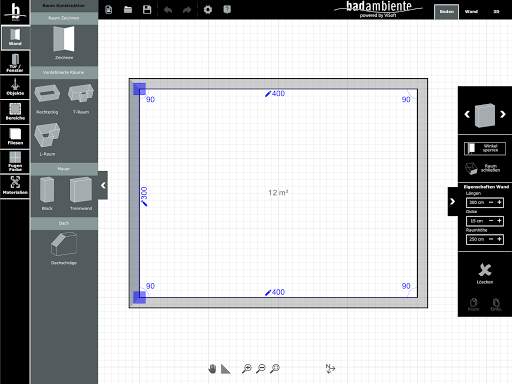
Task: Show previous wall with left arrow
Action: click(467, 114)
